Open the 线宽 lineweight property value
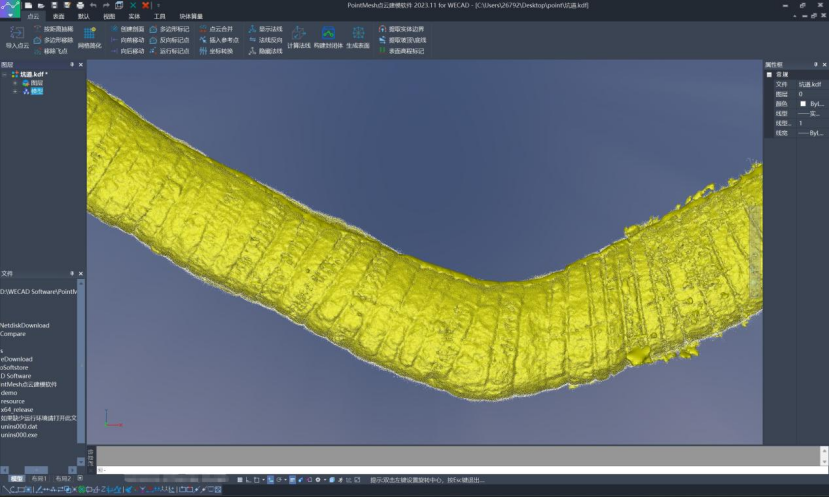The height and width of the screenshot is (497, 830). coord(811,133)
